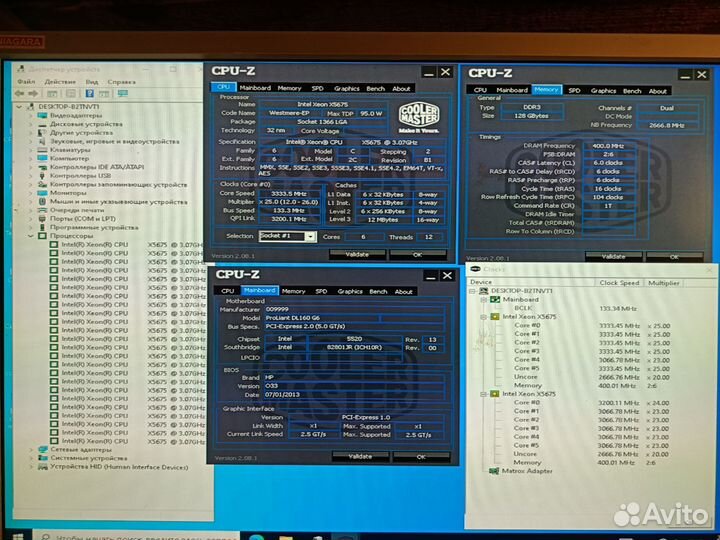
Task: Click Validate in the Mainboard CPU-Z window
Action: [x=360, y=457]
